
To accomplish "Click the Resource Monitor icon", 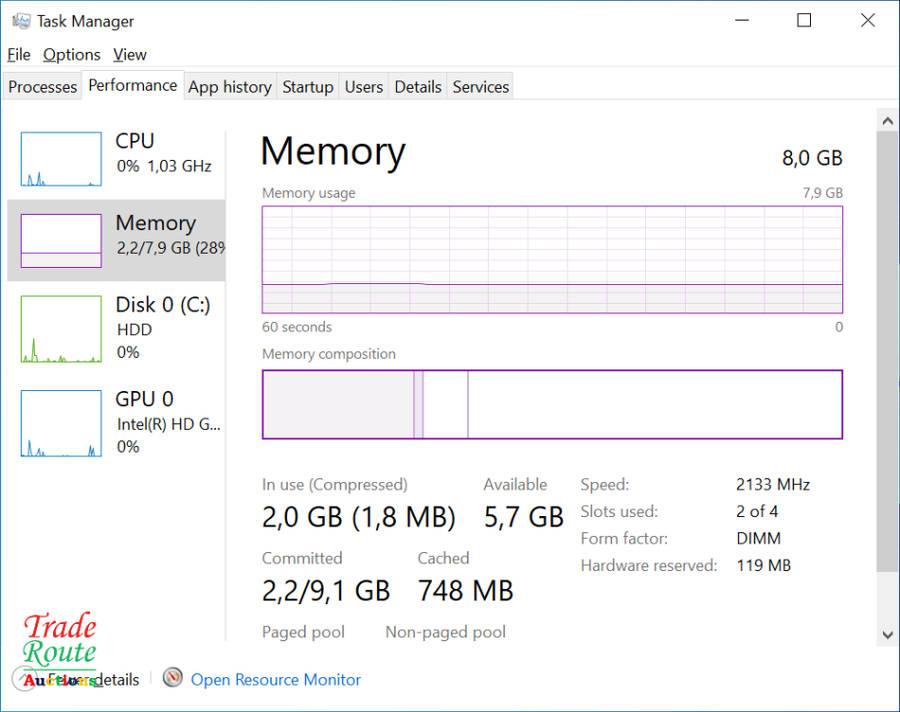I will [173, 679].
